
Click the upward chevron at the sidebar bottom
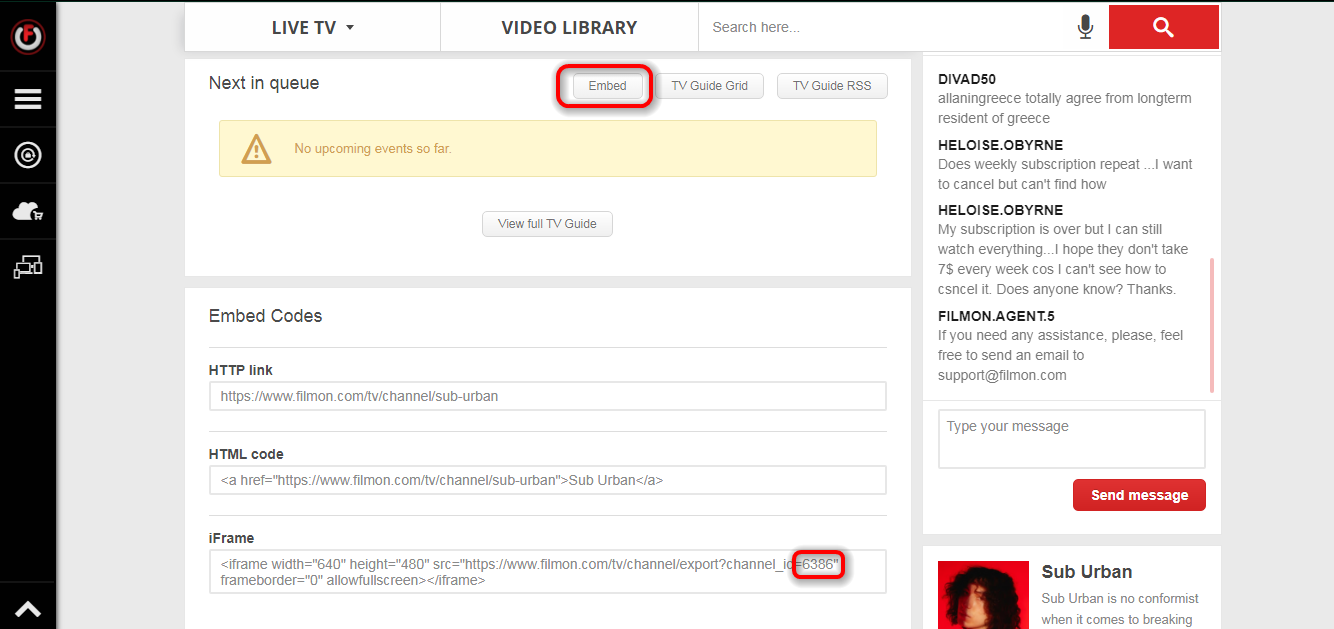[x=27, y=609]
